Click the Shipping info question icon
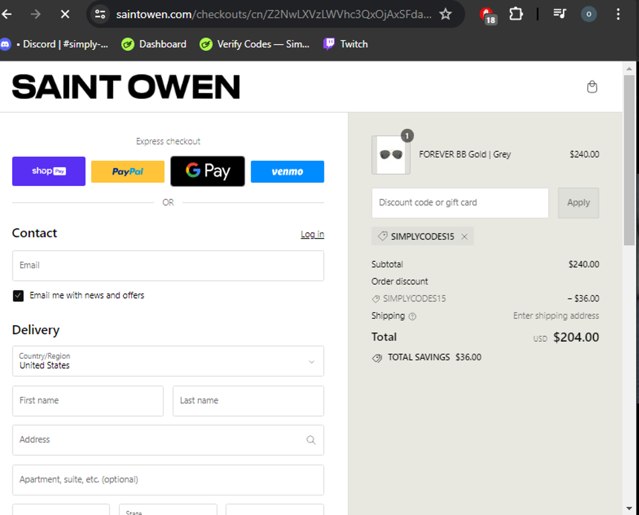 pos(412,317)
